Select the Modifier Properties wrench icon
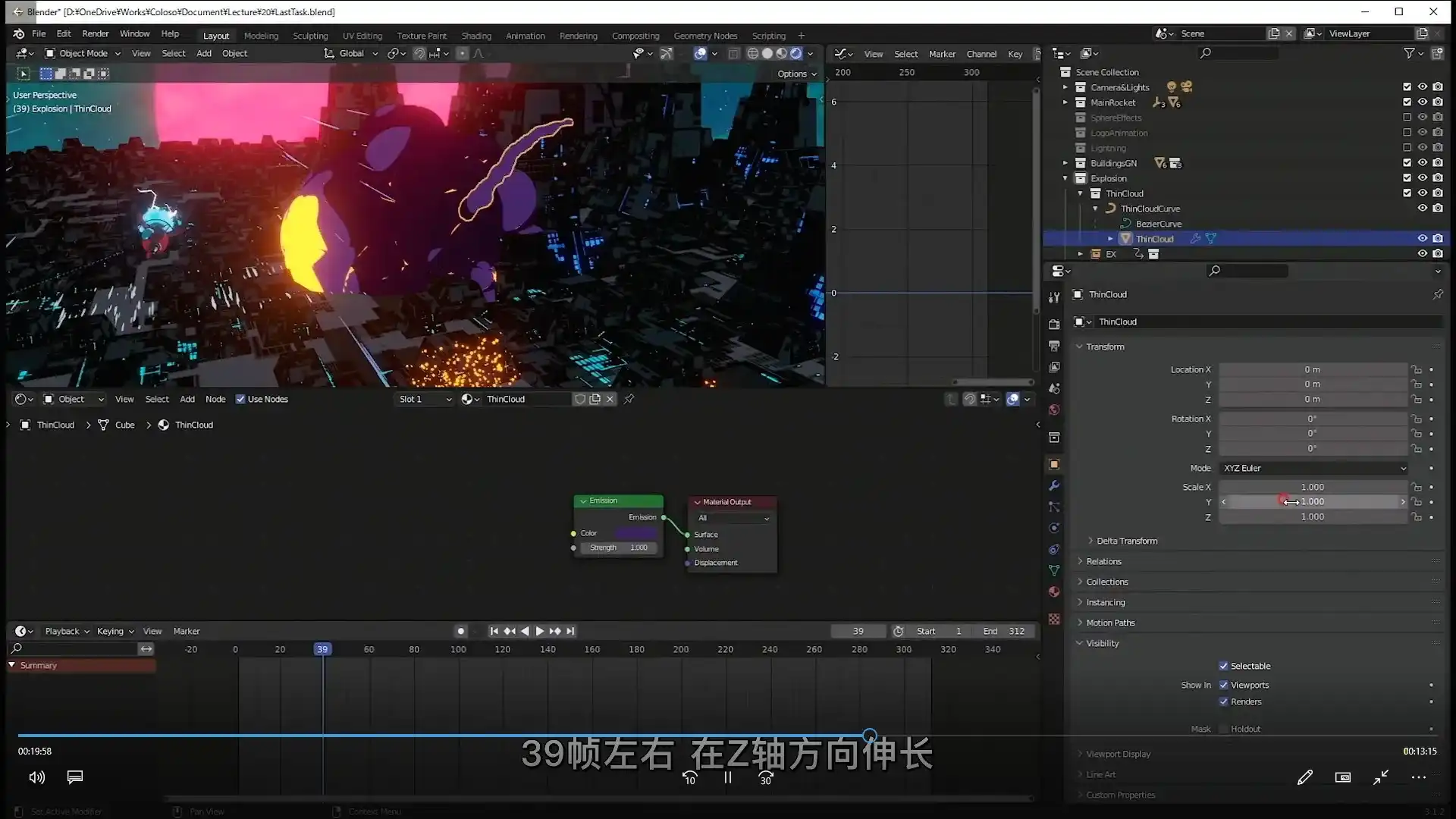This screenshot has height=819, width=1456. (x=1054, y=485)
